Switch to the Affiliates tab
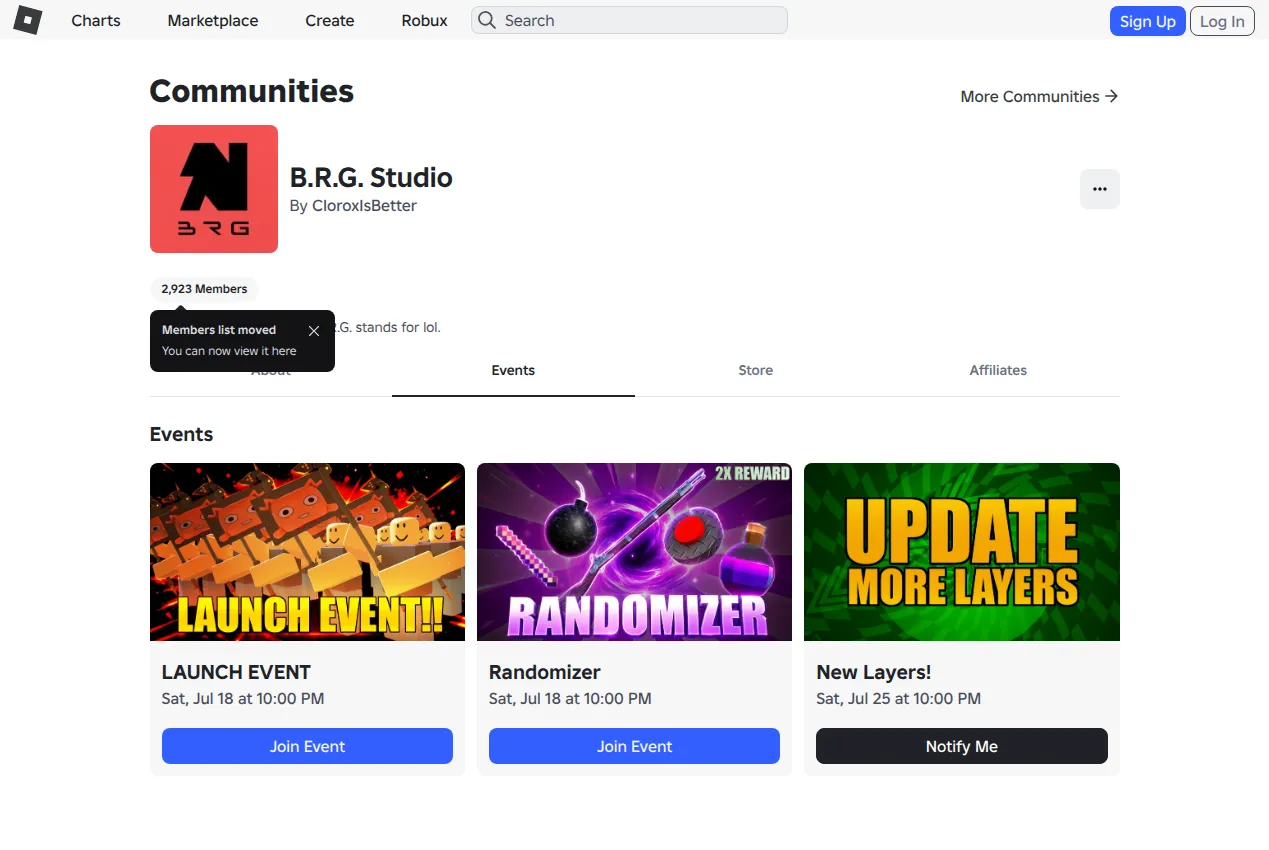The height and width of the screenshot is (850, 1269). [998, 370]
